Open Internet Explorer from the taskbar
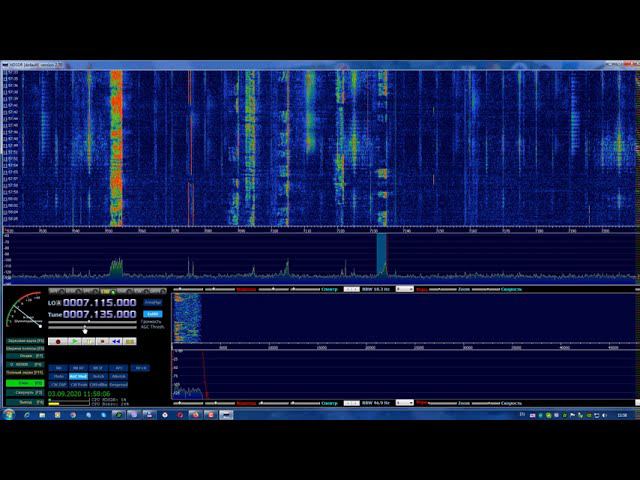This screenshot has width=640, height=480. click(x=27, y=415)
